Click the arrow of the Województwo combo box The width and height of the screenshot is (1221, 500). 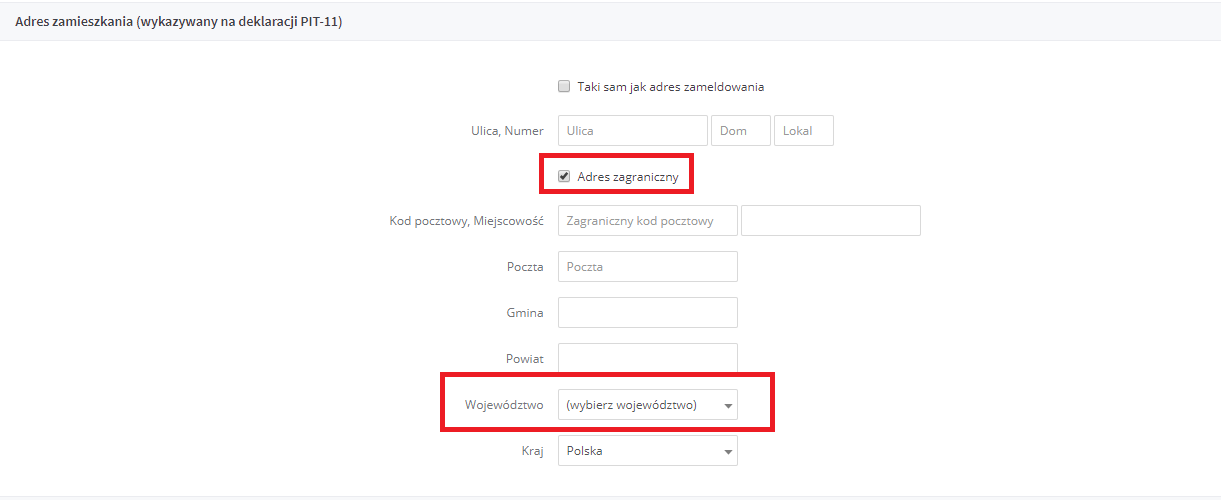pyautogui.click(x=729, y=406)
